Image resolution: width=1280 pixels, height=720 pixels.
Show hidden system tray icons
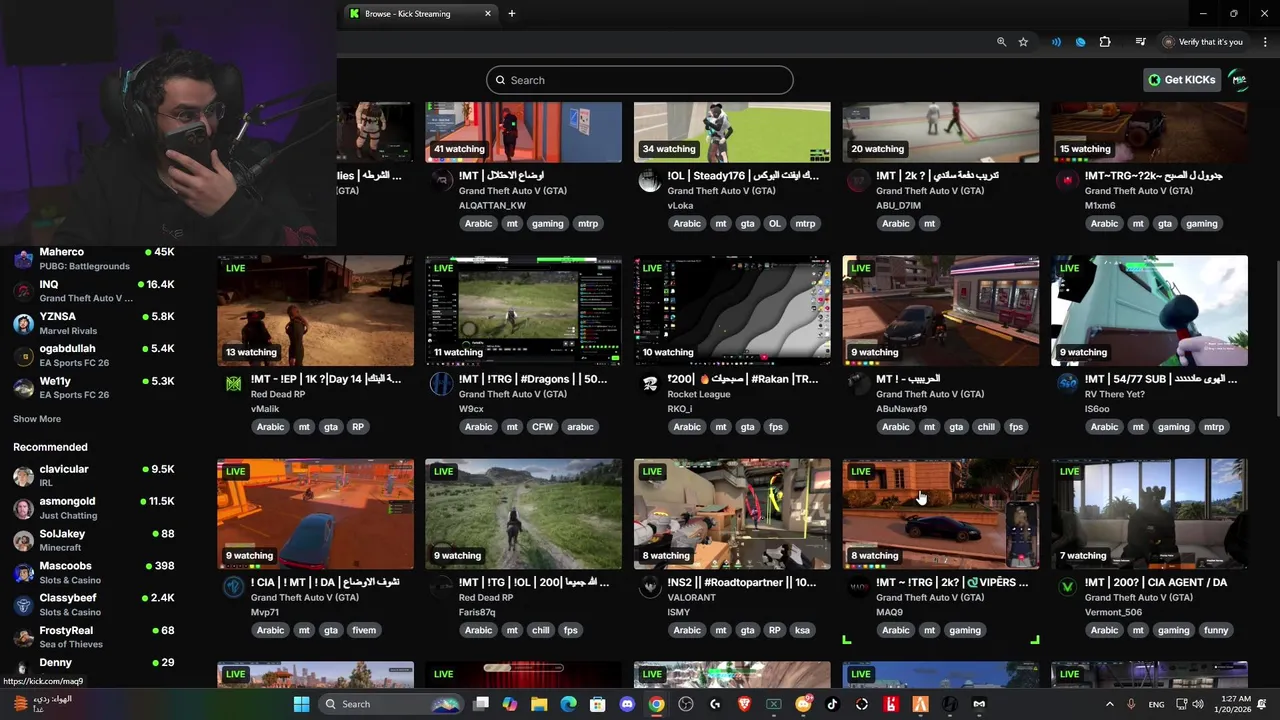point(1110,704)
